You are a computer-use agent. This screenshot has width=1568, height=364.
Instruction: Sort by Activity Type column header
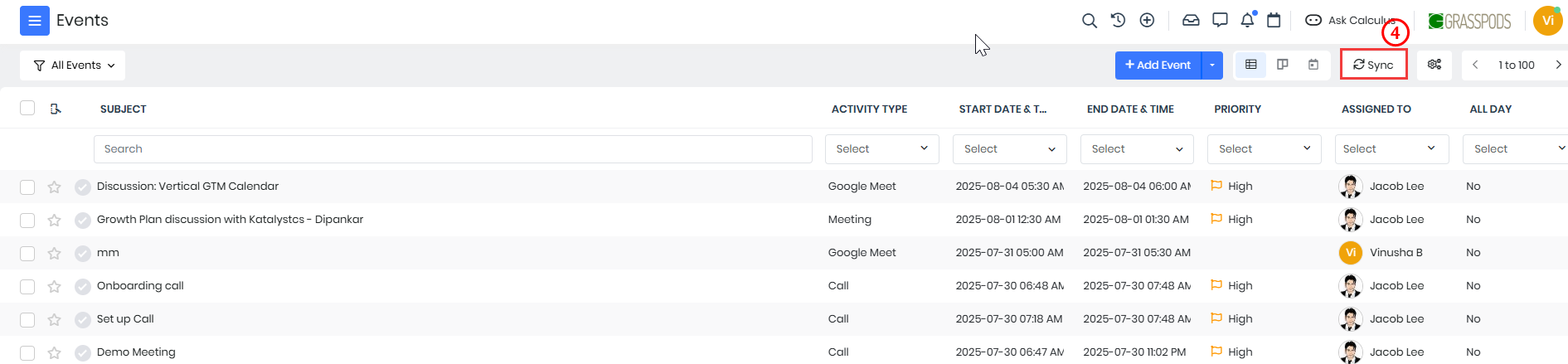coord(869,109)
